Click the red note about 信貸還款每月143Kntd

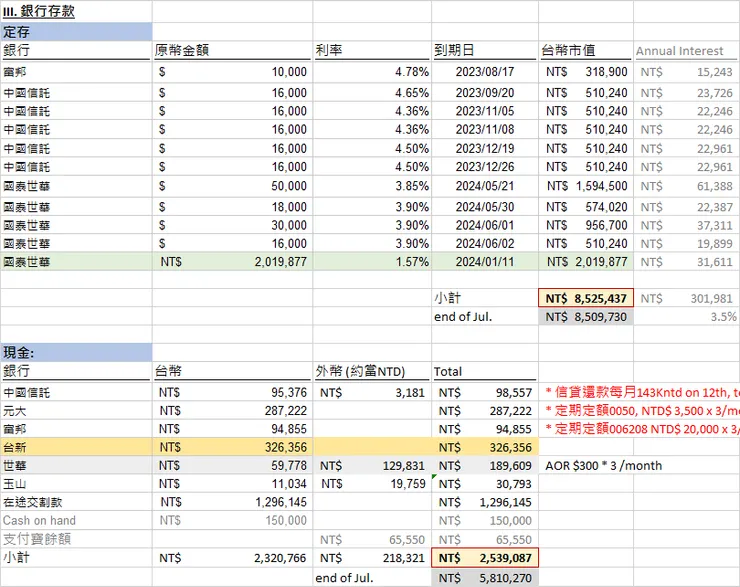[642, 392]
